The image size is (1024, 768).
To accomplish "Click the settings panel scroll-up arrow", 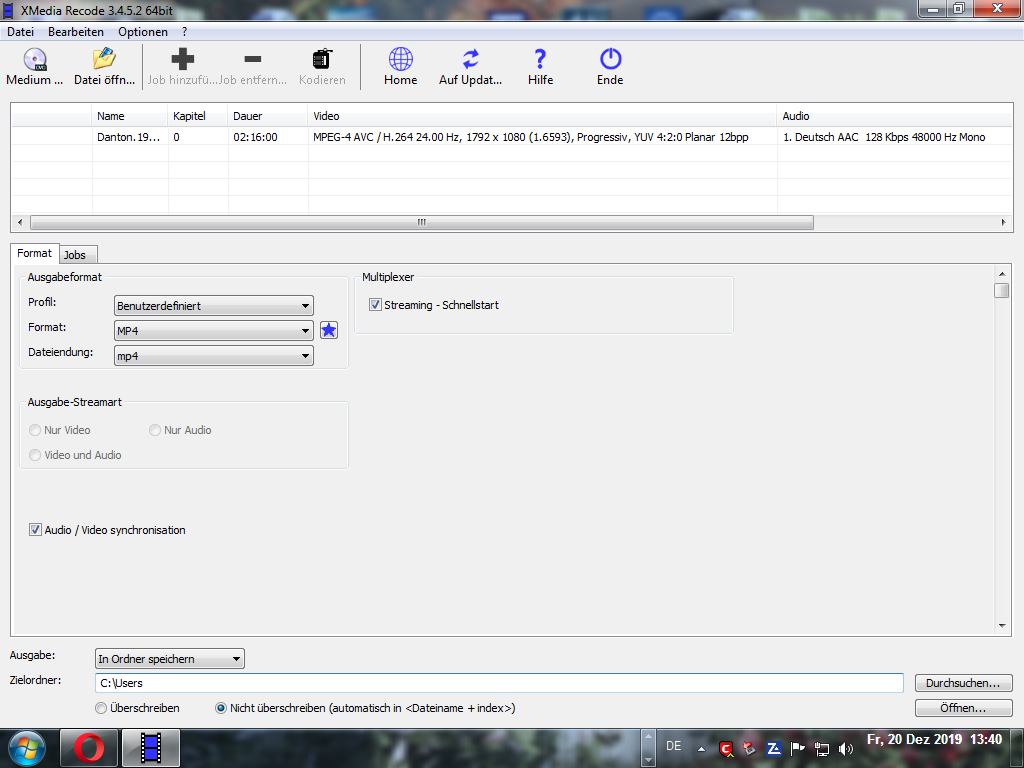I will click(x=1002, y=273).
